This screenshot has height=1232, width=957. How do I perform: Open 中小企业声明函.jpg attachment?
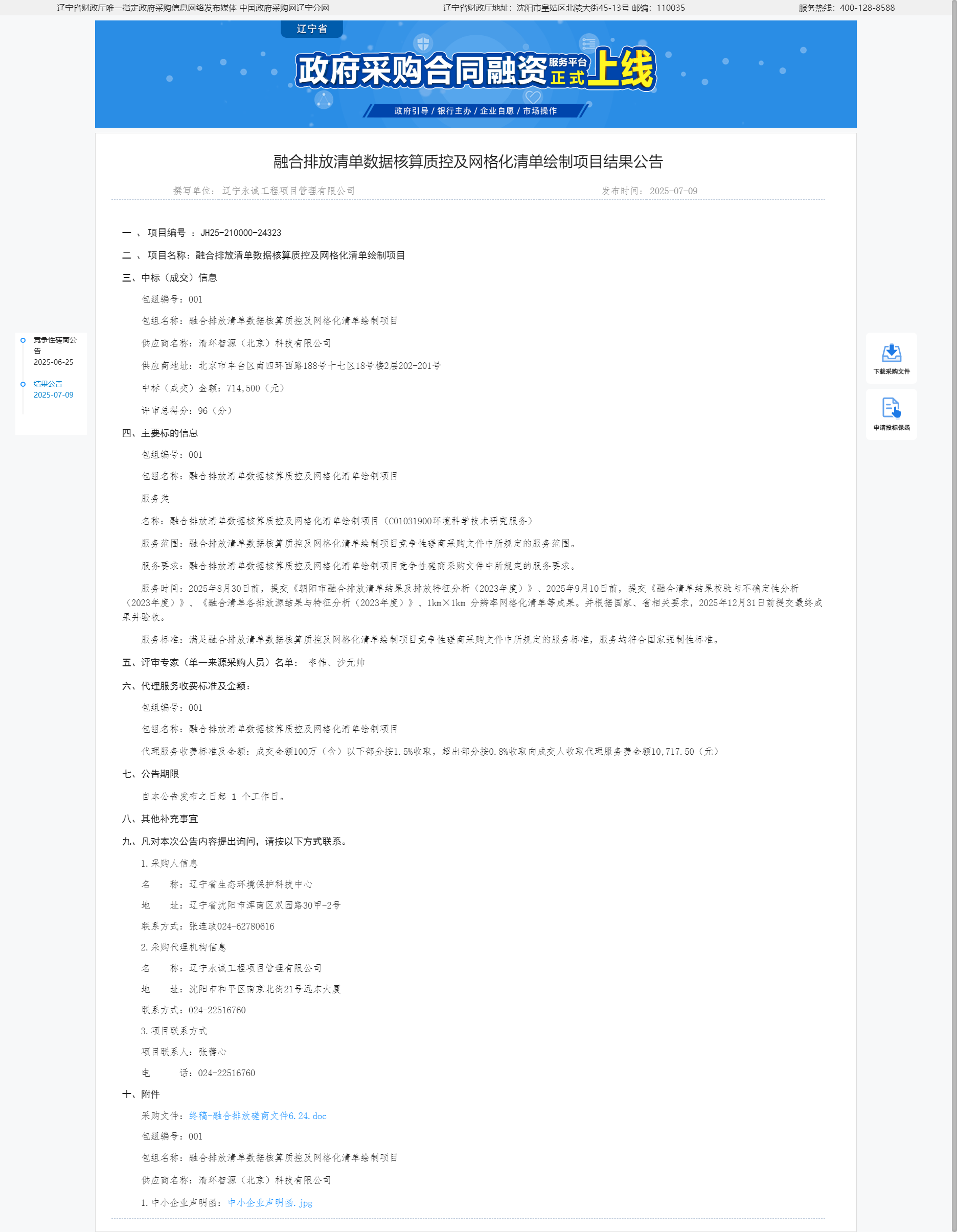270,1203
